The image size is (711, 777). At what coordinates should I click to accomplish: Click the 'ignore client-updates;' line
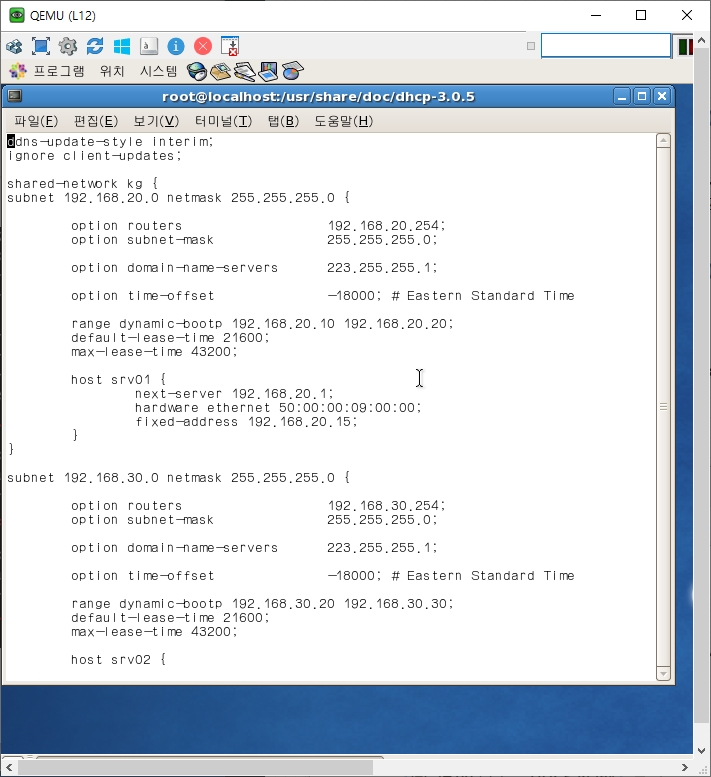[x=94, y=156]
